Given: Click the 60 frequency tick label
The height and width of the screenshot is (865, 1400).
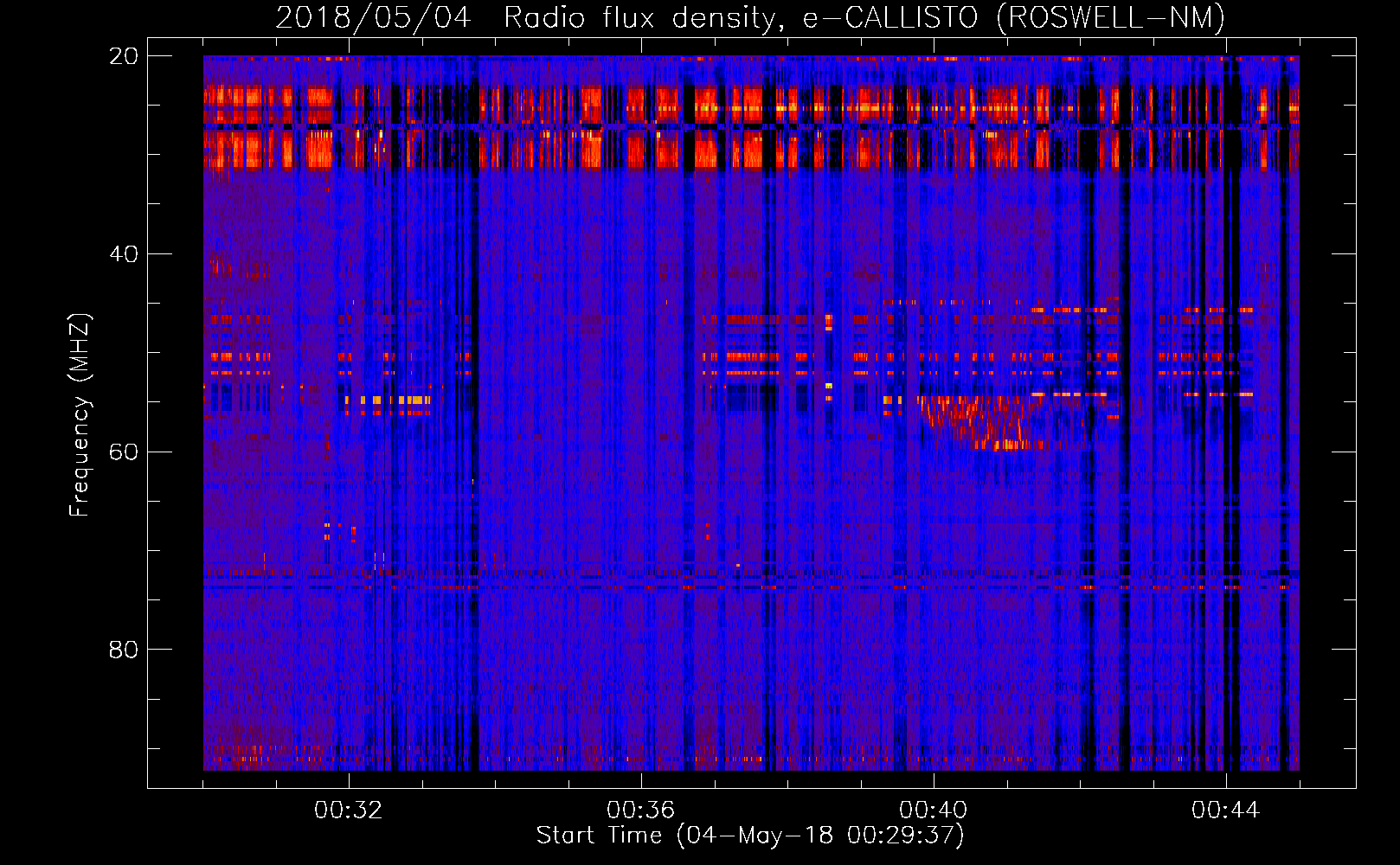Looking at the screenshot, I should pyautogui.click(x=124, y=452).
